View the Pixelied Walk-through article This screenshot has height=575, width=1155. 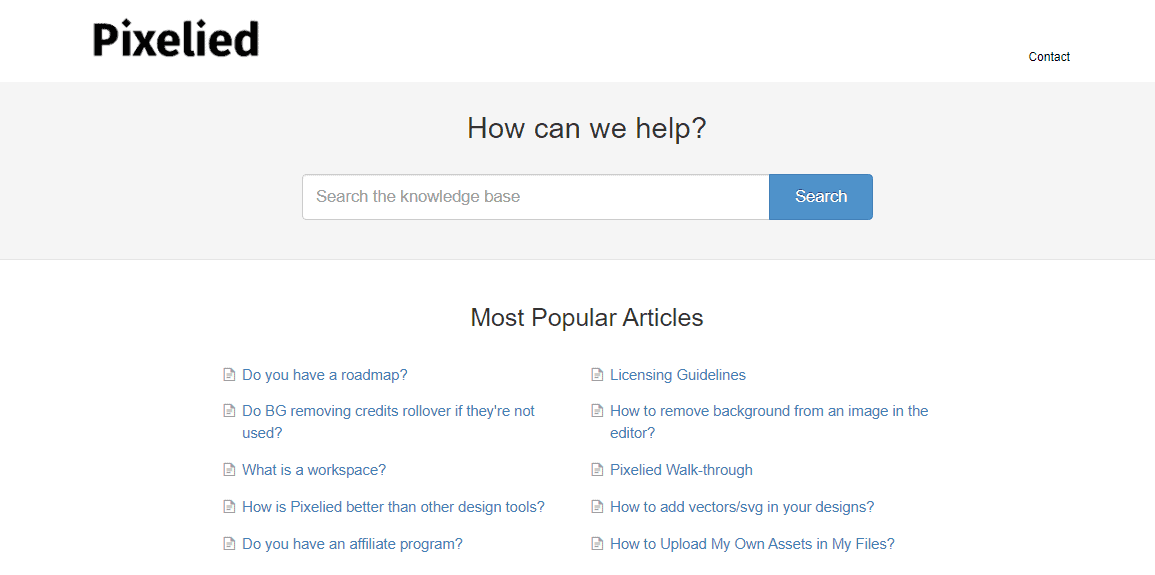click(x=681, y=470)
